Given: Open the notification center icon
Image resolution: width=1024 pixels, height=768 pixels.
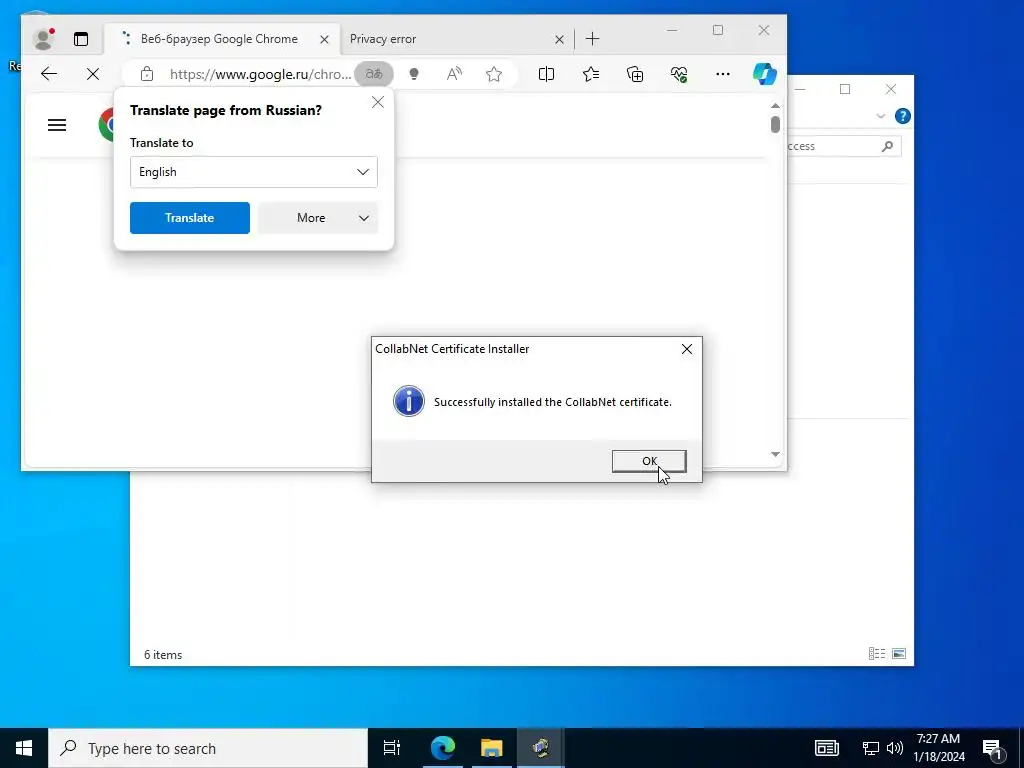Looking at the screenshot, I should tap(993, 749).
